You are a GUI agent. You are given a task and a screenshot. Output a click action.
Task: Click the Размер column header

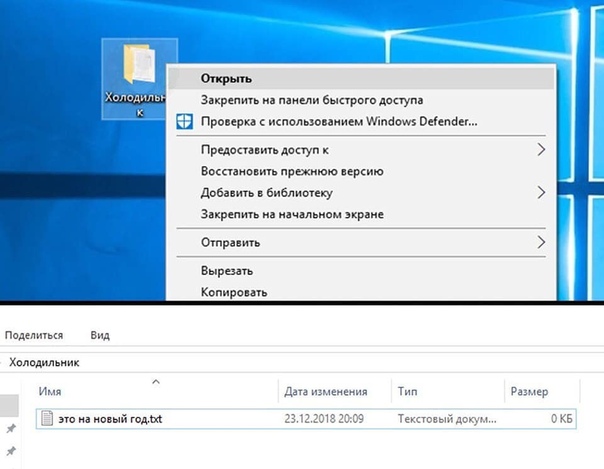coord(529,392)
